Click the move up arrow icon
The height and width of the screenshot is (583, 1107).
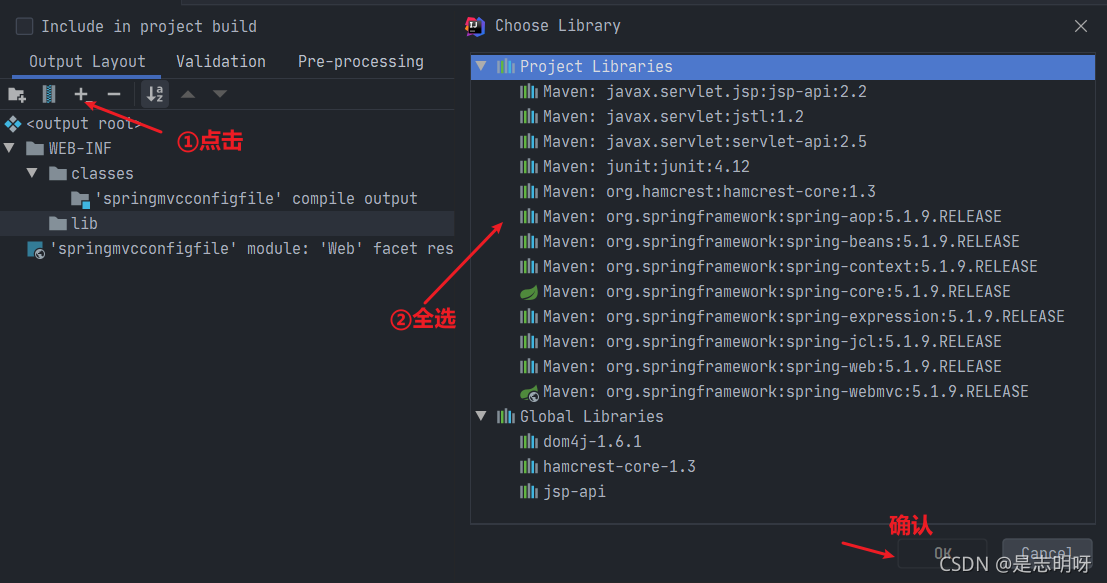click(x=188, y=94)
